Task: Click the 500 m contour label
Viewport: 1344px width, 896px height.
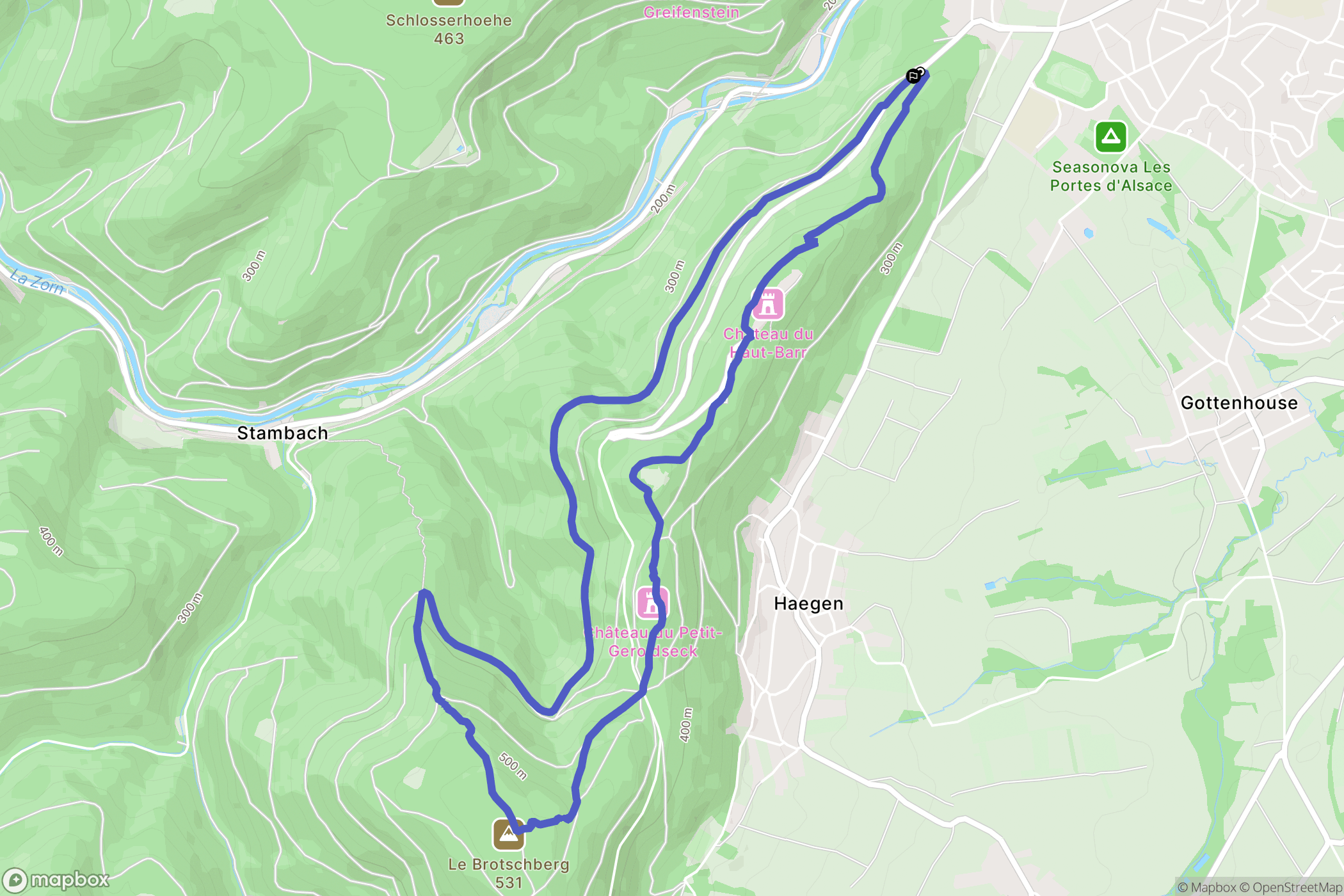Action: coord(513,766)
